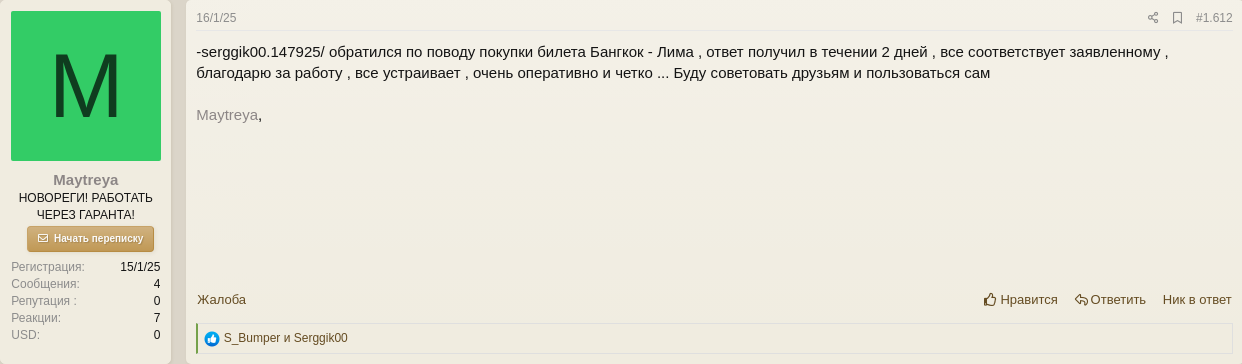1242x364 pixels.
Task: Open the 16/1/25 post date link
Action: click(x=216, y=18)
